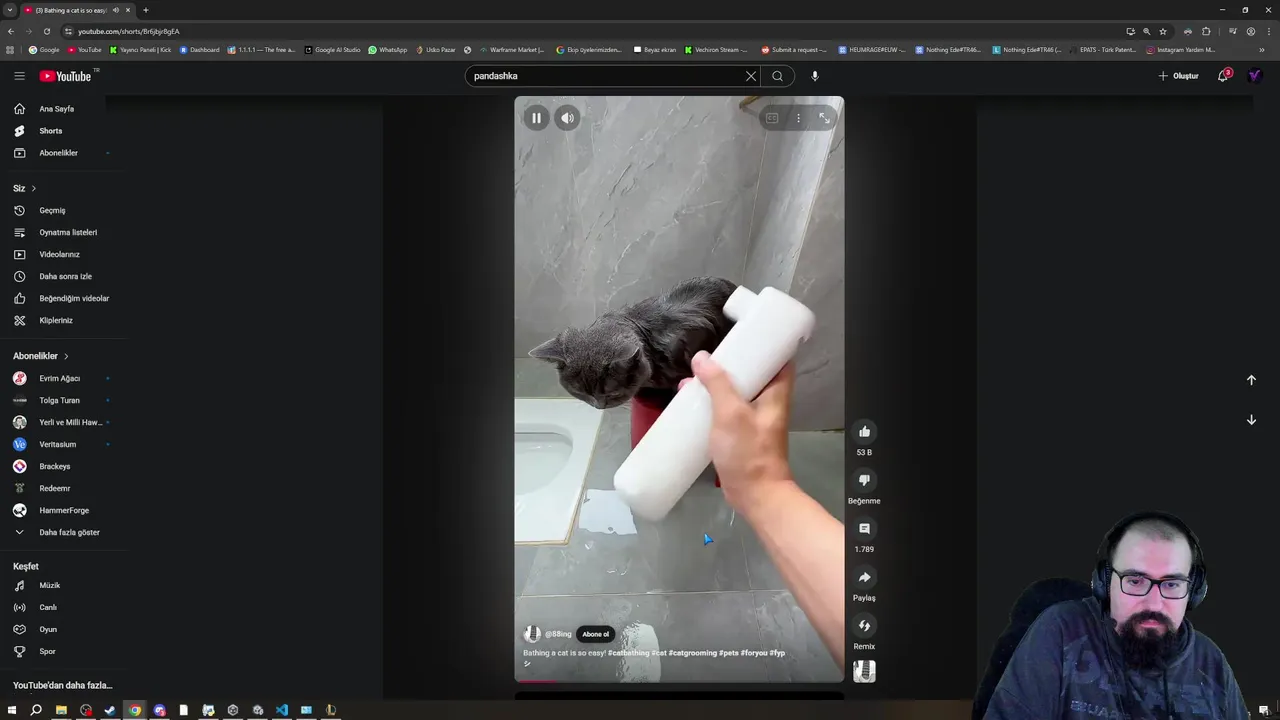Open the Evrim Ağacı channel
Screen dimensions: 1280x720
click(x=60, y=379)
